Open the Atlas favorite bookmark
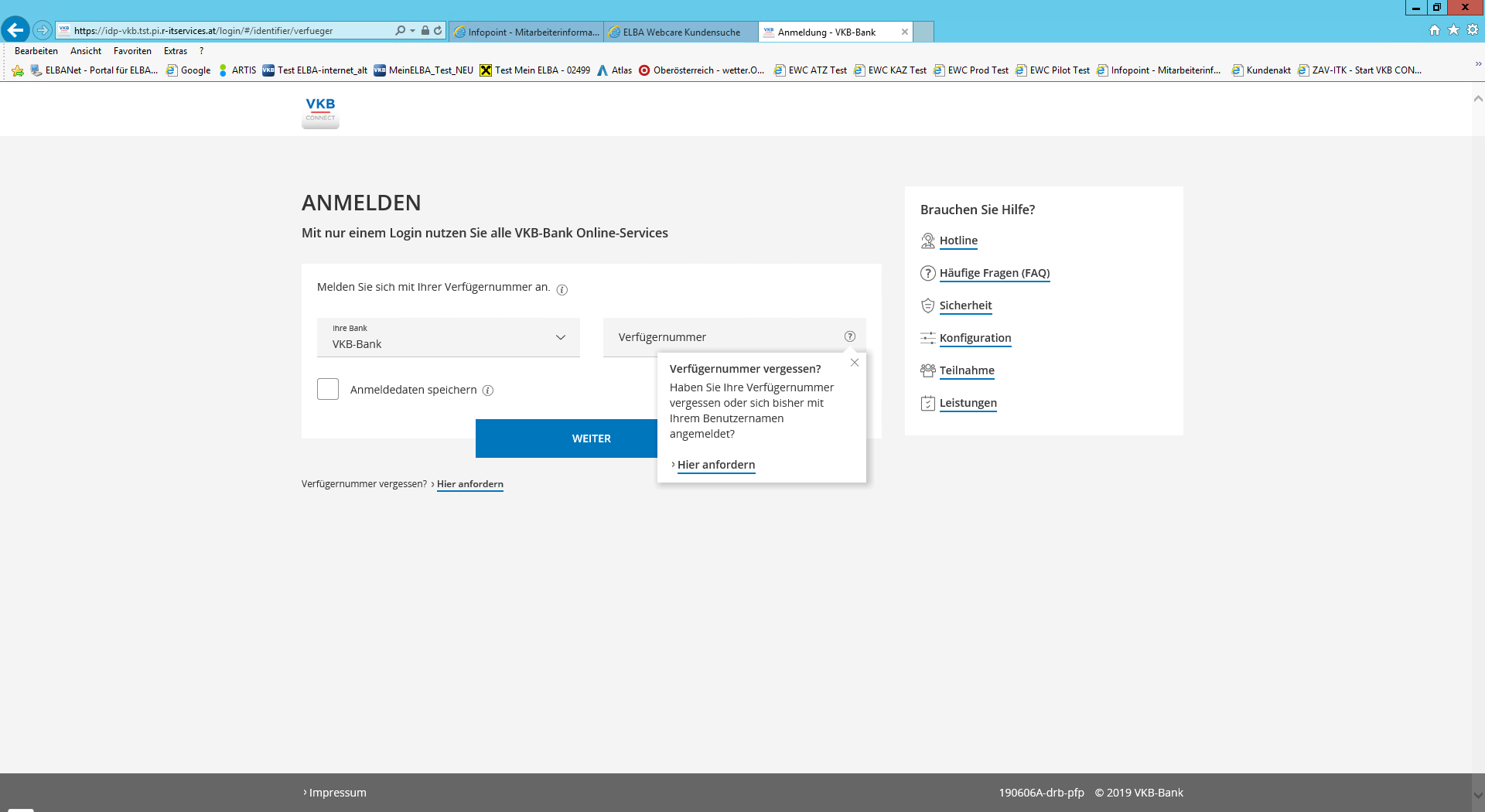The width and height of the screenshot is (1485, 812). (614, 70)
